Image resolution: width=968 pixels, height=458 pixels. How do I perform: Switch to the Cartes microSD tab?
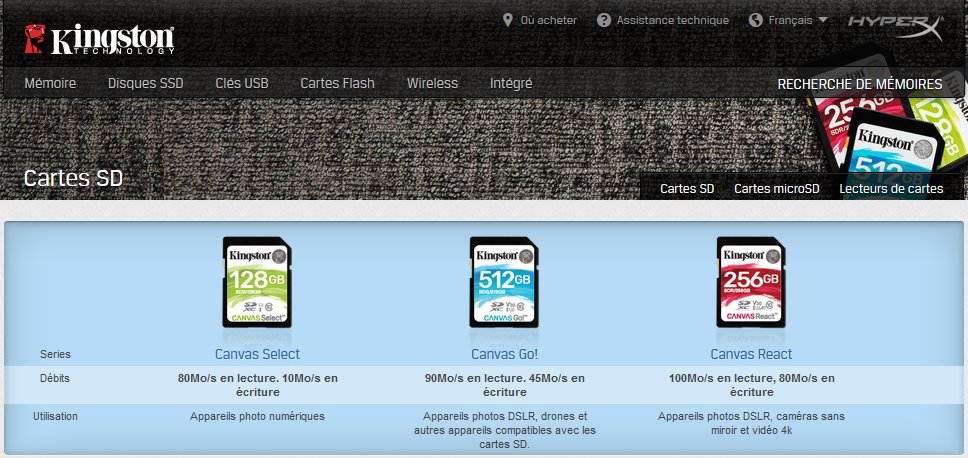click(776, 188)
